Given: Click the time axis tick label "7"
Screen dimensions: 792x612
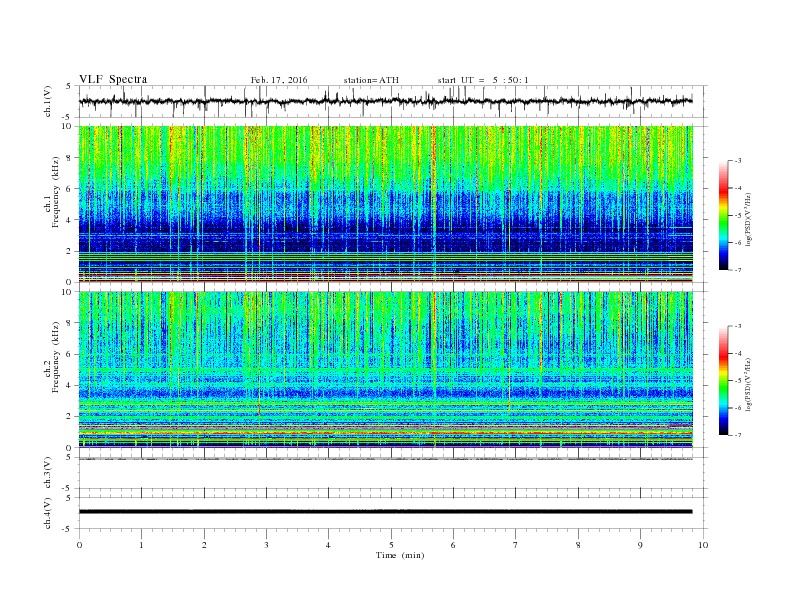Looking at the screenshot, I should pyautogui.click(x=516, y=545).
